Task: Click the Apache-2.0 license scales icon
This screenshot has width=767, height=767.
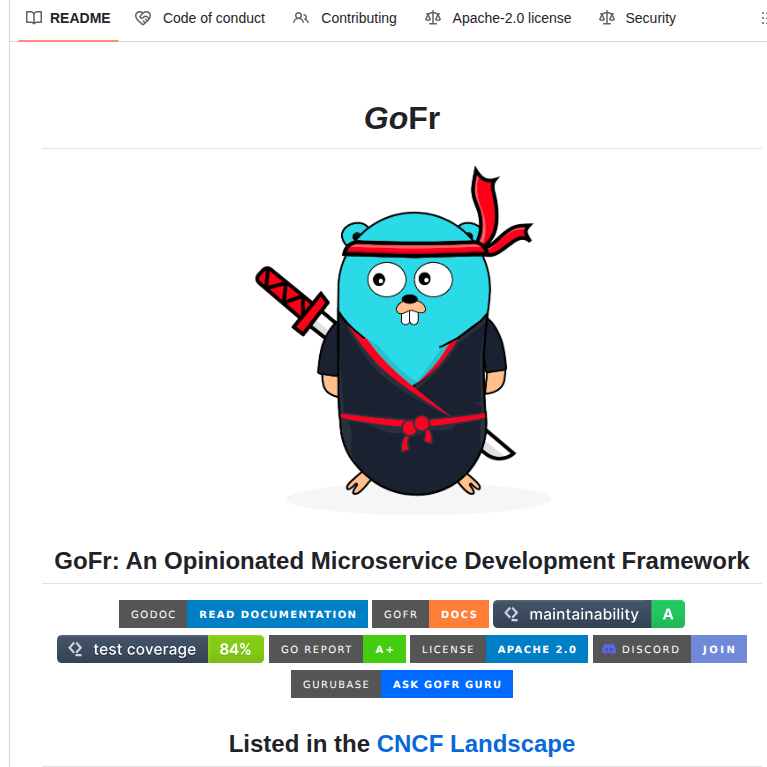Action: coord(433,18)
